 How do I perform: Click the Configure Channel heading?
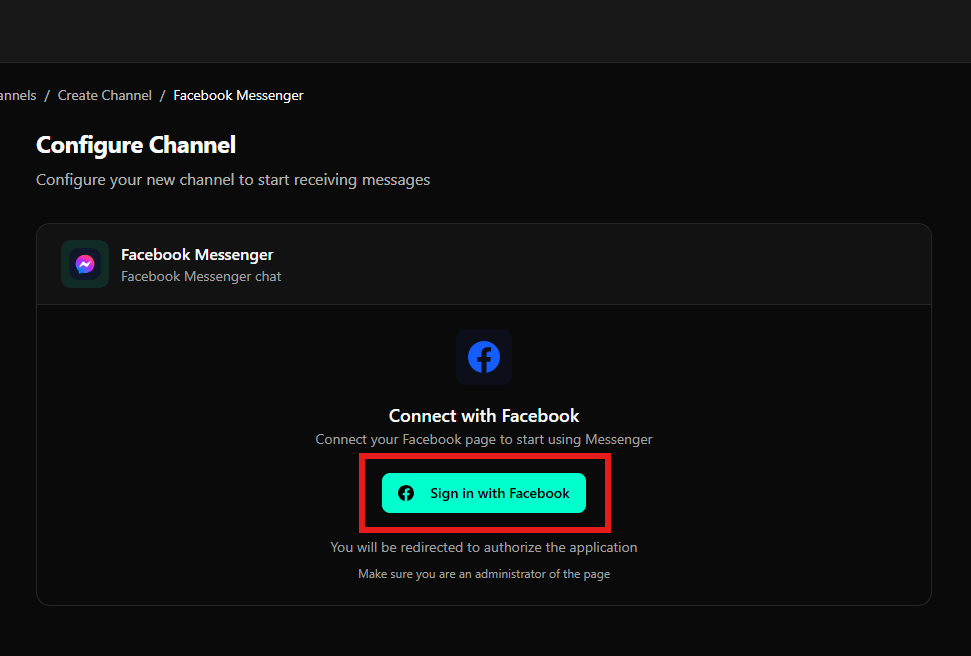coord(136,145)
